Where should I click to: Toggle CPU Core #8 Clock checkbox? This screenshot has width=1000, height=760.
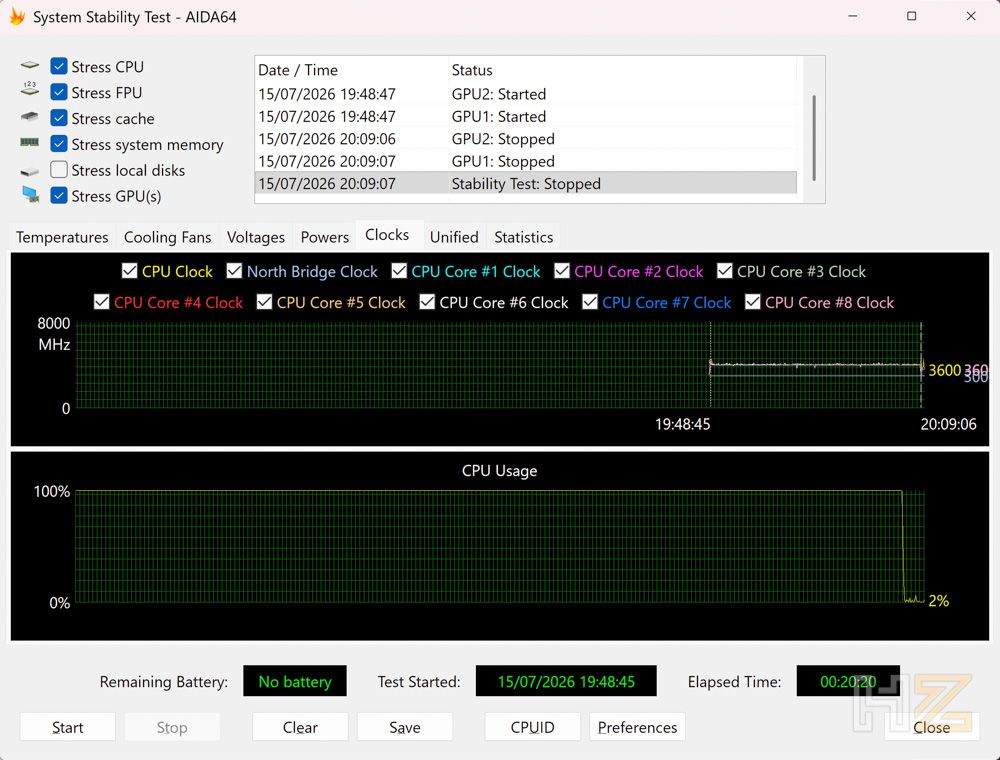pos(753,302)
